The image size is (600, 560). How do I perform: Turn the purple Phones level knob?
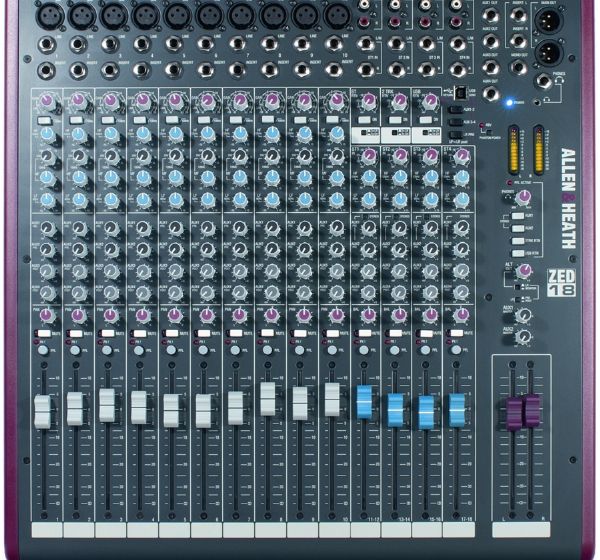(523, 197)
